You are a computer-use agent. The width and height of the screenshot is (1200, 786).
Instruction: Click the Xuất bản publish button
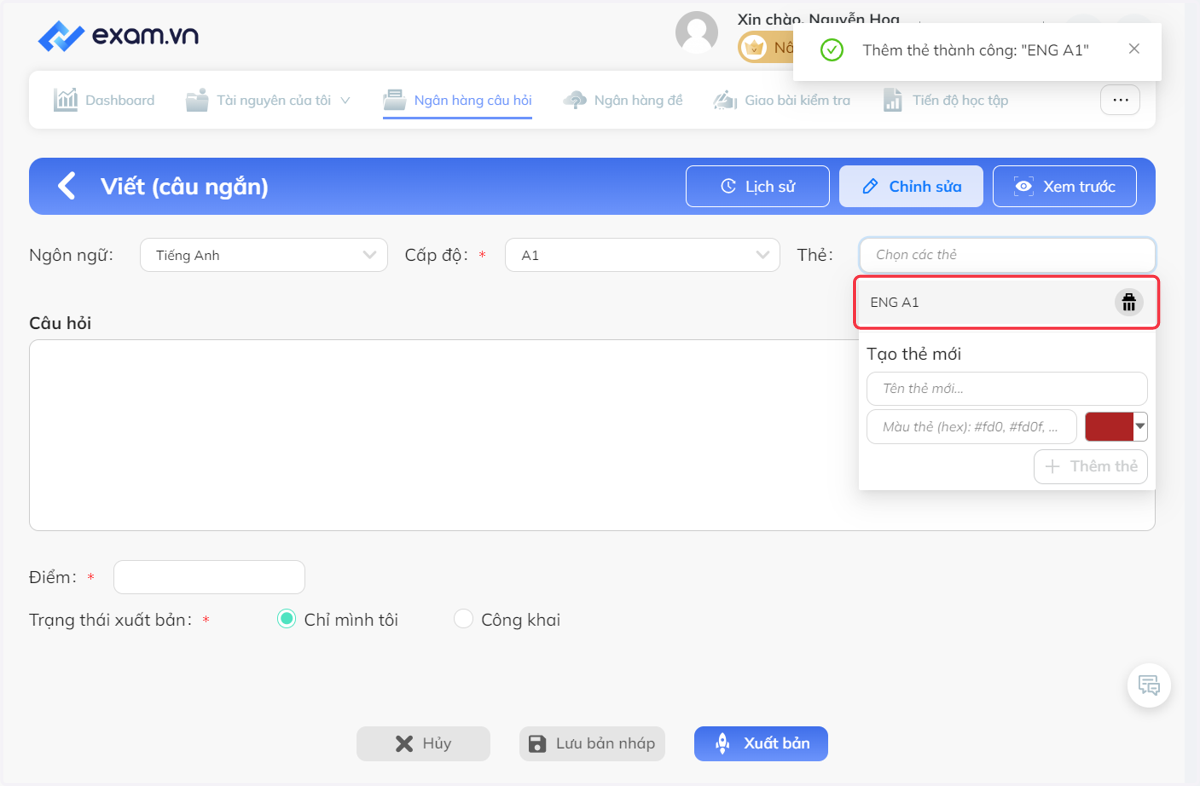(761, 744)
